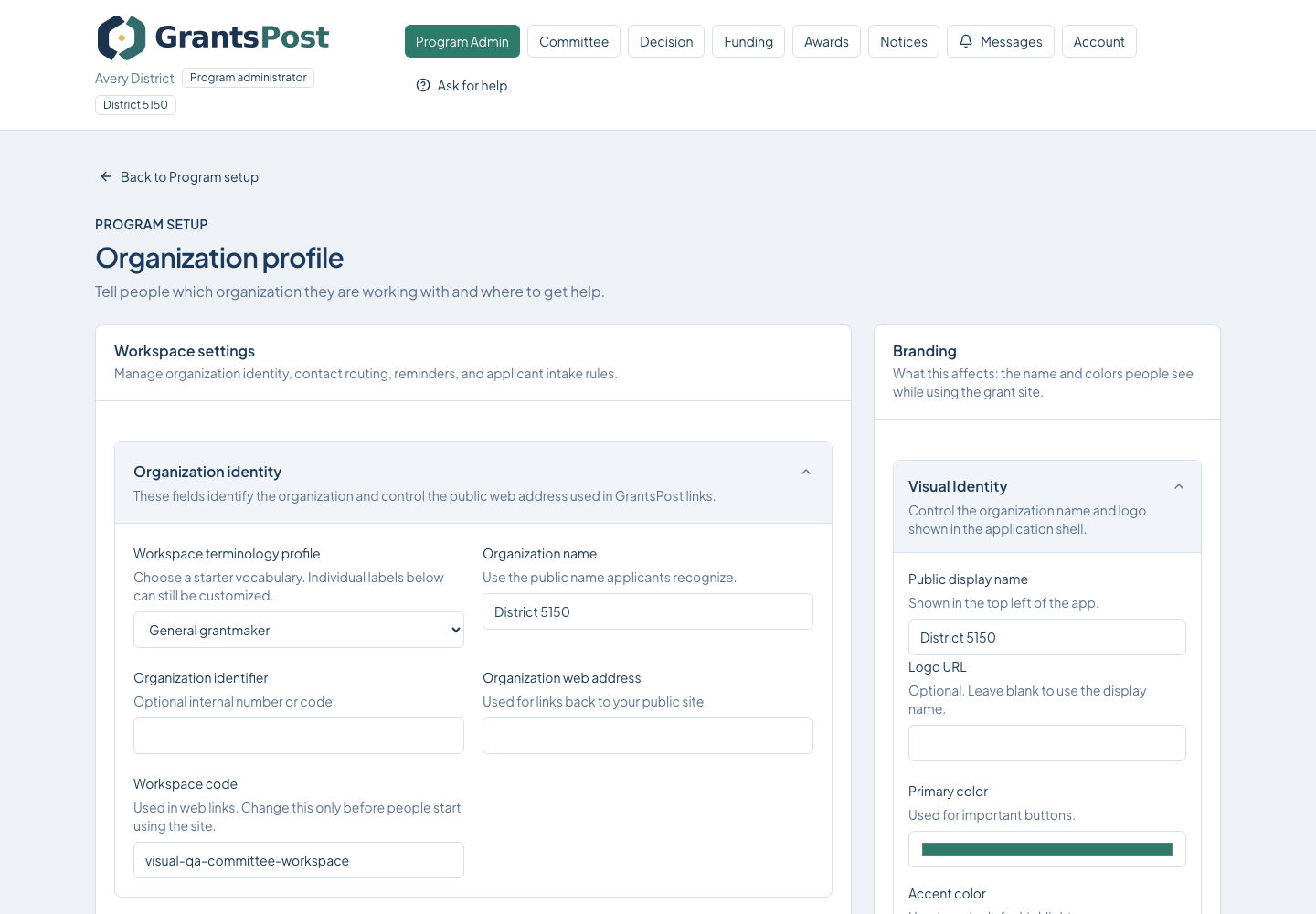Click the GrantsPost wordmark

[242, 37]
